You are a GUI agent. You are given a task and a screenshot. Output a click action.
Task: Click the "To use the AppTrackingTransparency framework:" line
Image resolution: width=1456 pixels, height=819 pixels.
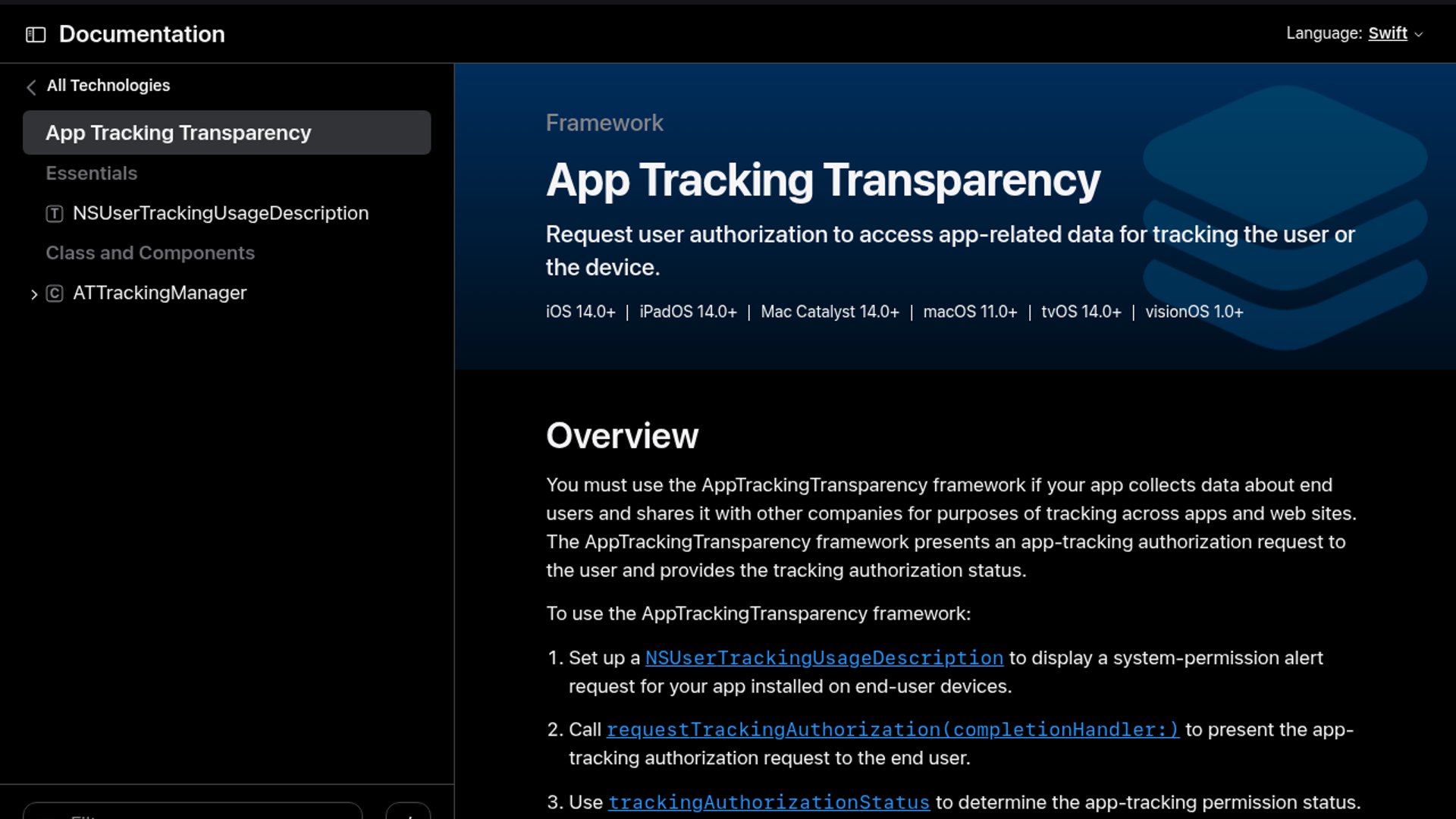pos(758,613)
